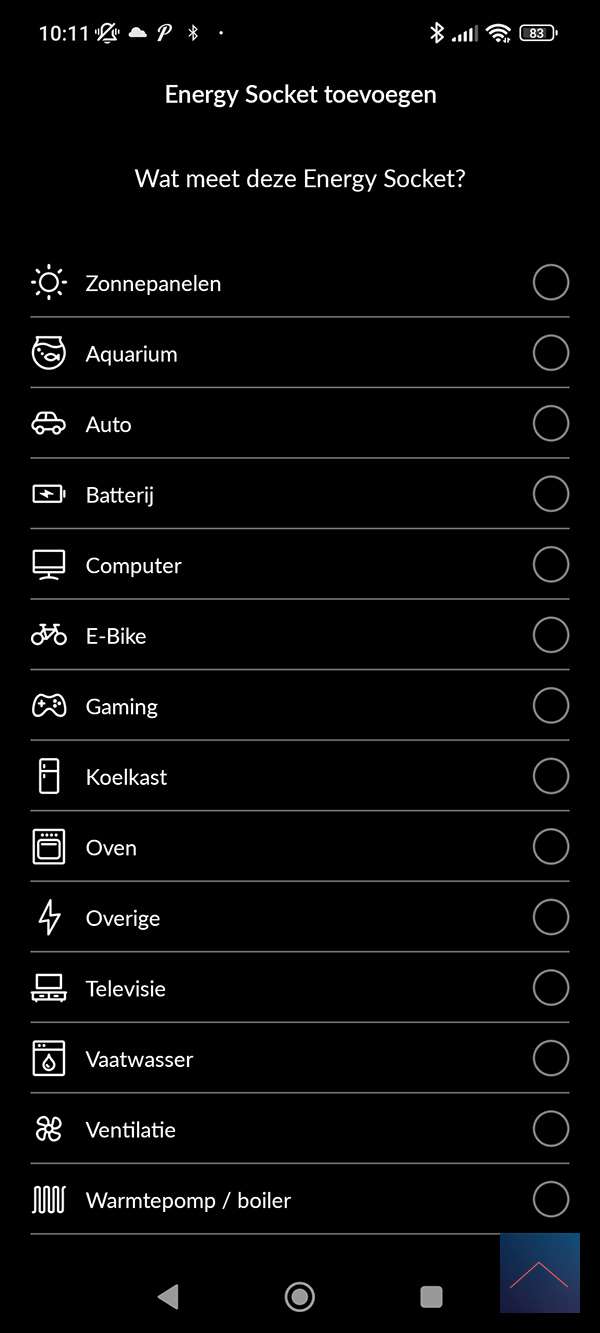
Task: Tap the Gaming controller icon
Action: tap(48, 706)
